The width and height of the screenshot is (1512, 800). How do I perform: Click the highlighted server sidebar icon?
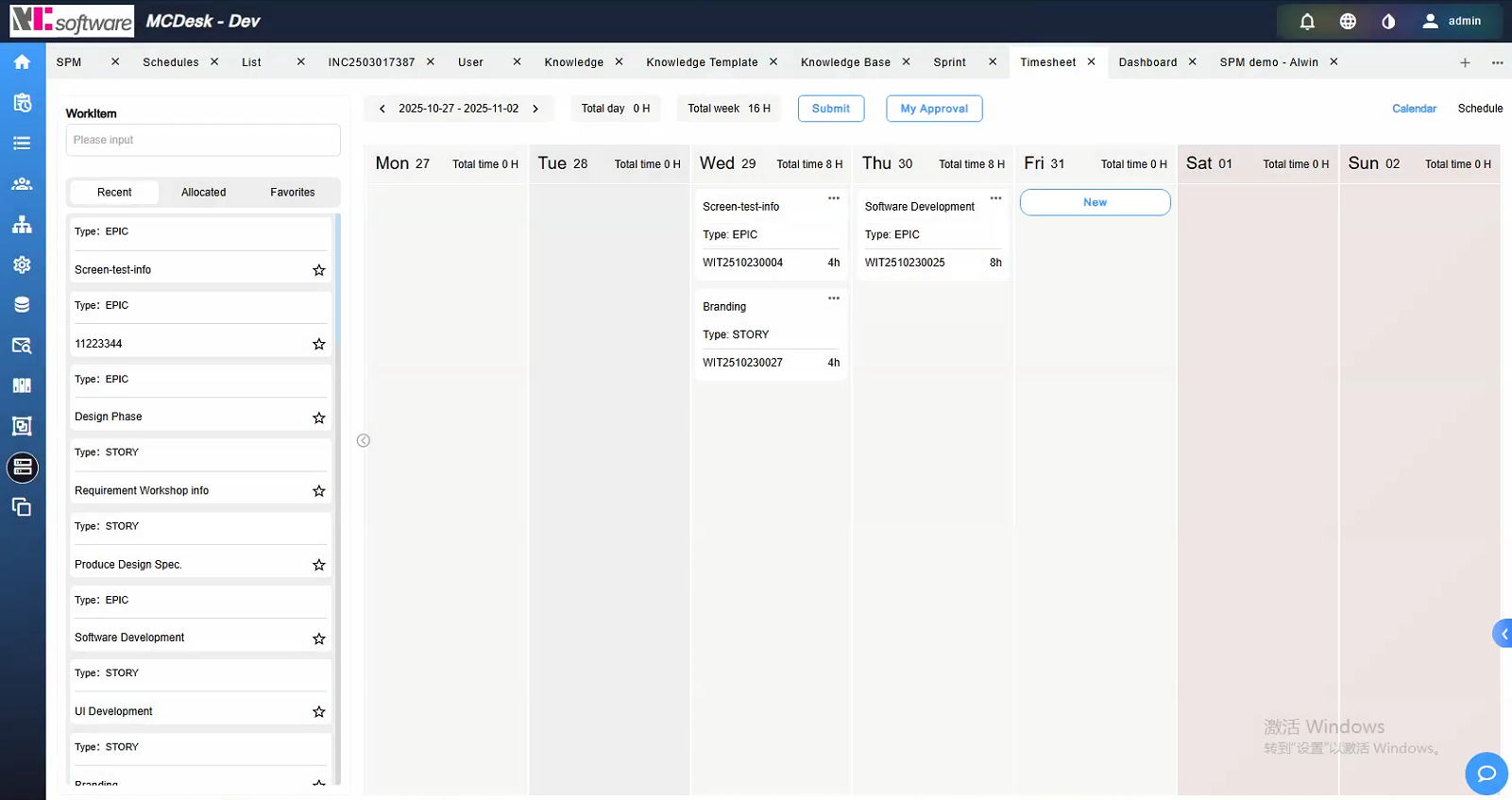pos(23,468)
